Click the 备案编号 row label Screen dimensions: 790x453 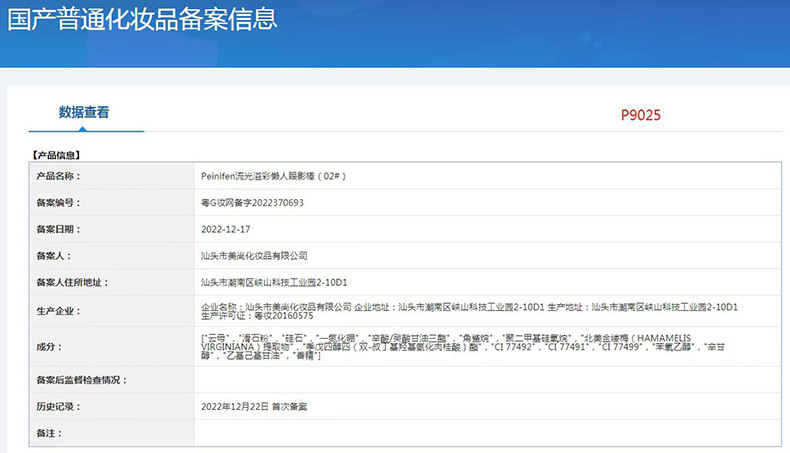pyautogui.click(x=58, y=203)
